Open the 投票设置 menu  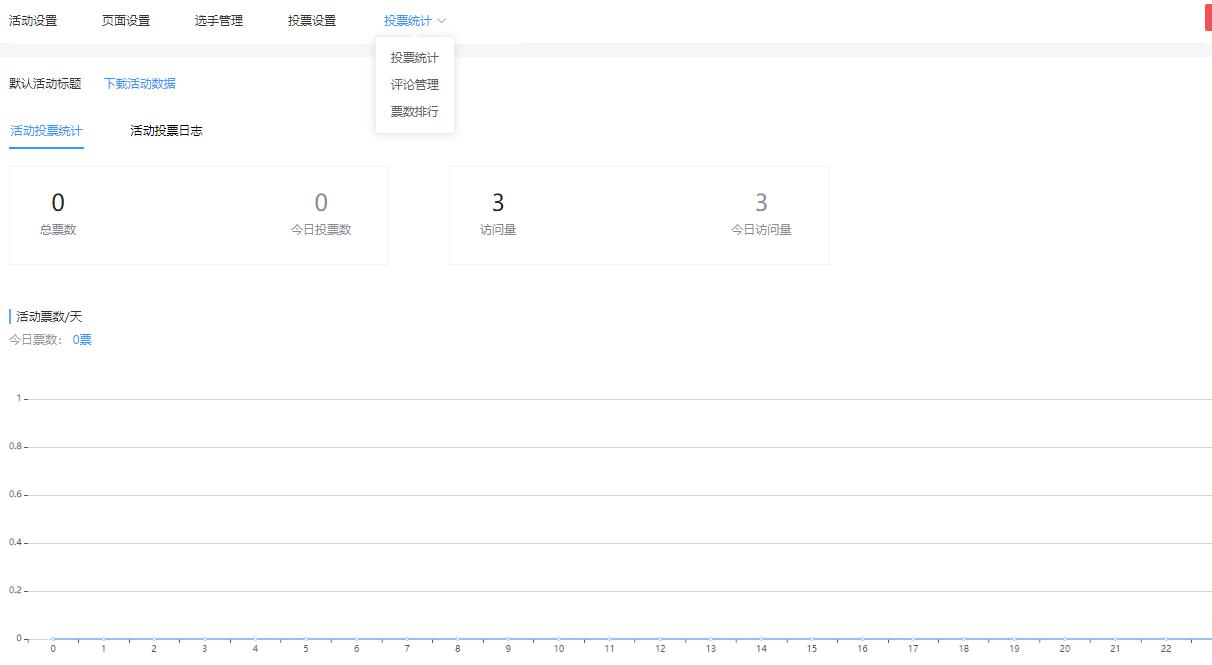(309, 19)
